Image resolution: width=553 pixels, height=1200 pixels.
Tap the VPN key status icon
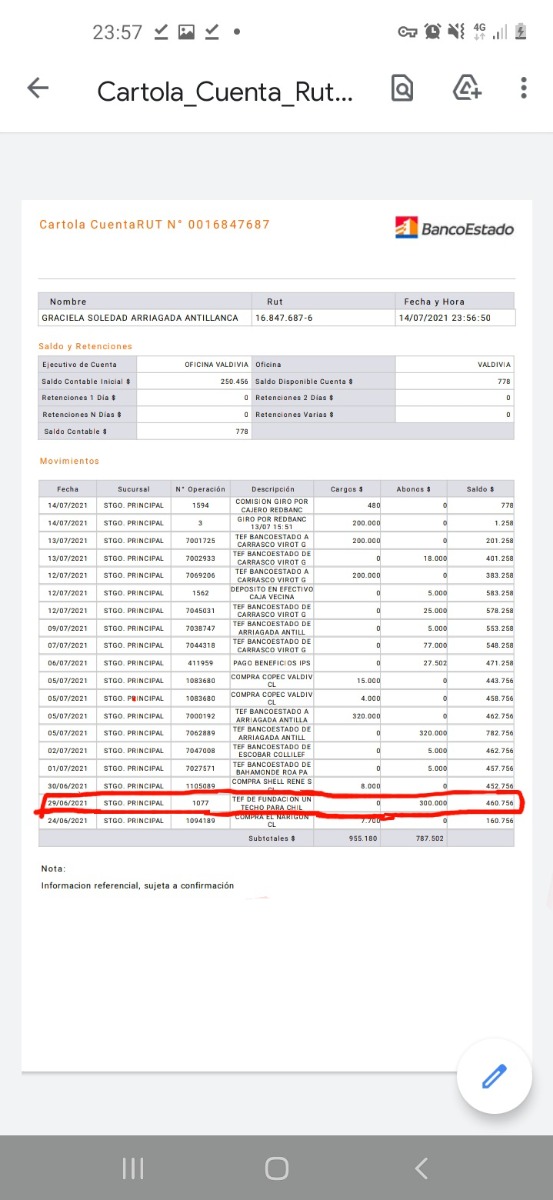tap(407, 32)
